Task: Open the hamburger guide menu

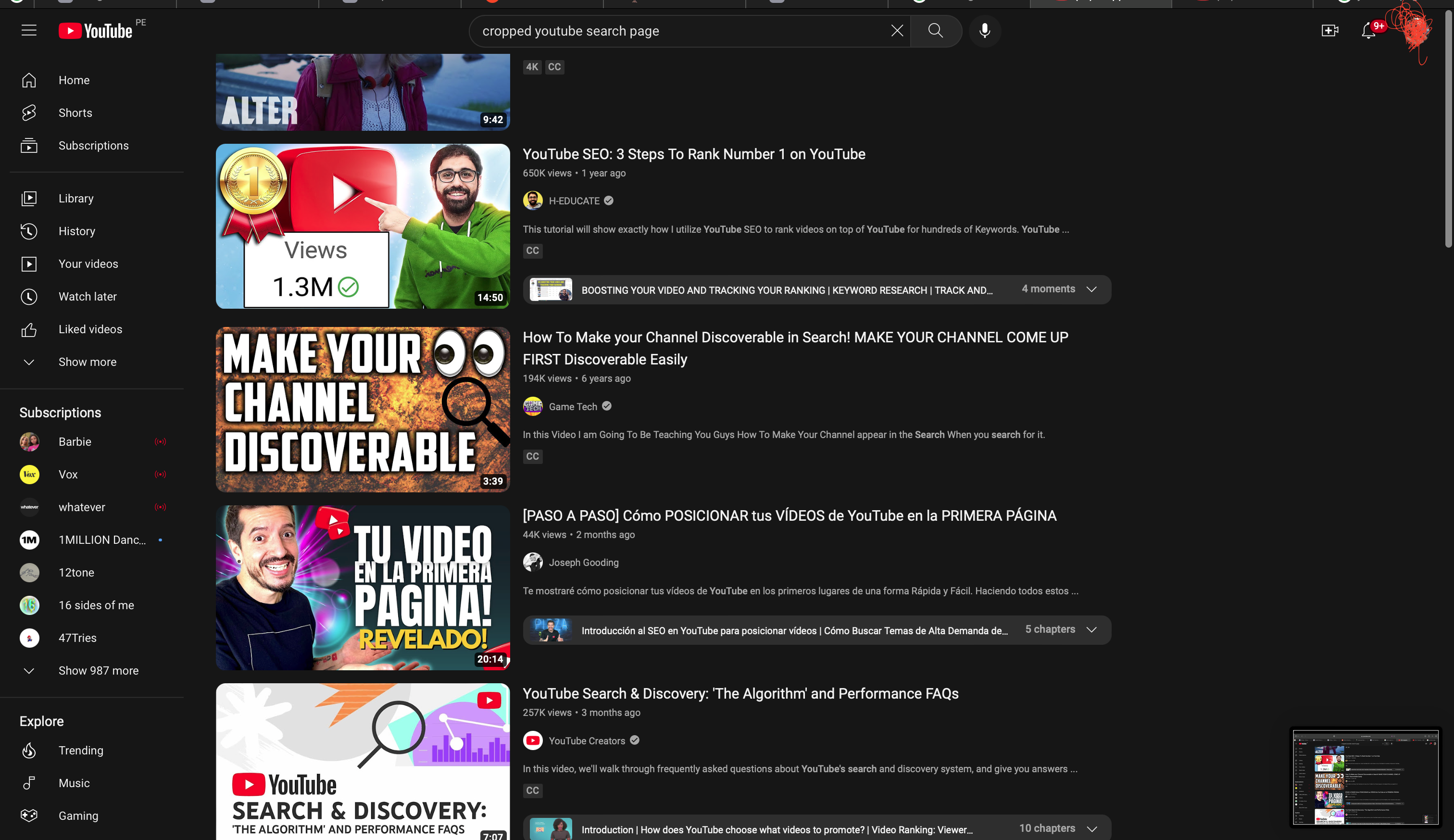Action: [29, 31]
